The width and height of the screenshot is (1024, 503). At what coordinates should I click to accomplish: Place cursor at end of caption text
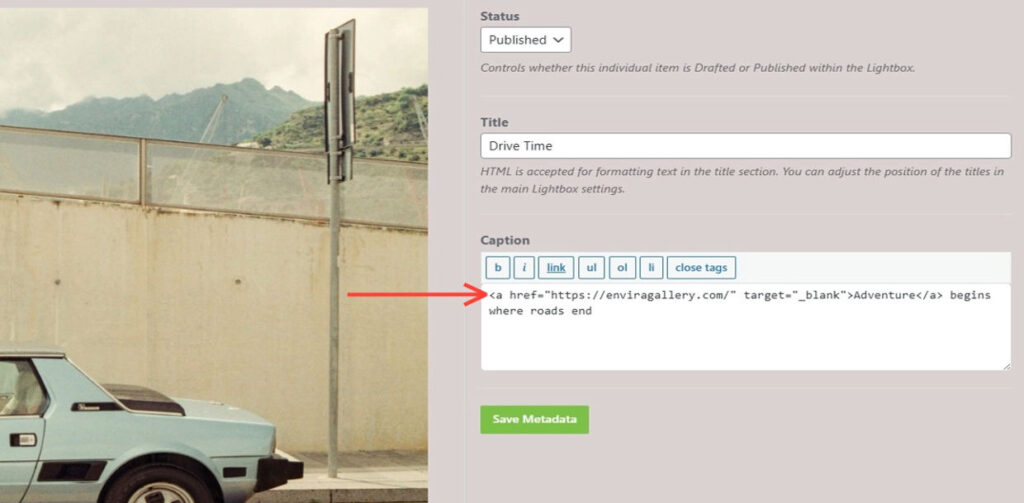pyautogui.click(x=593, y=311)
